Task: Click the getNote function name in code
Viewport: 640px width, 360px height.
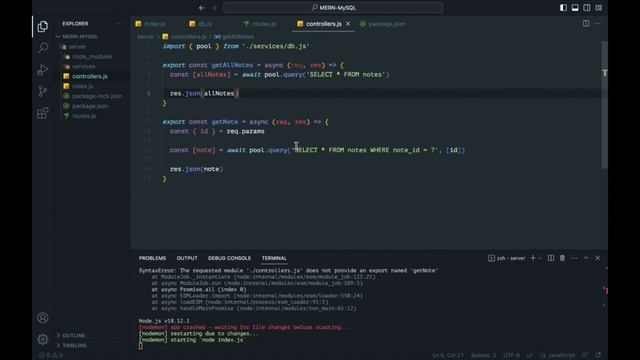Action: point(224,122)
